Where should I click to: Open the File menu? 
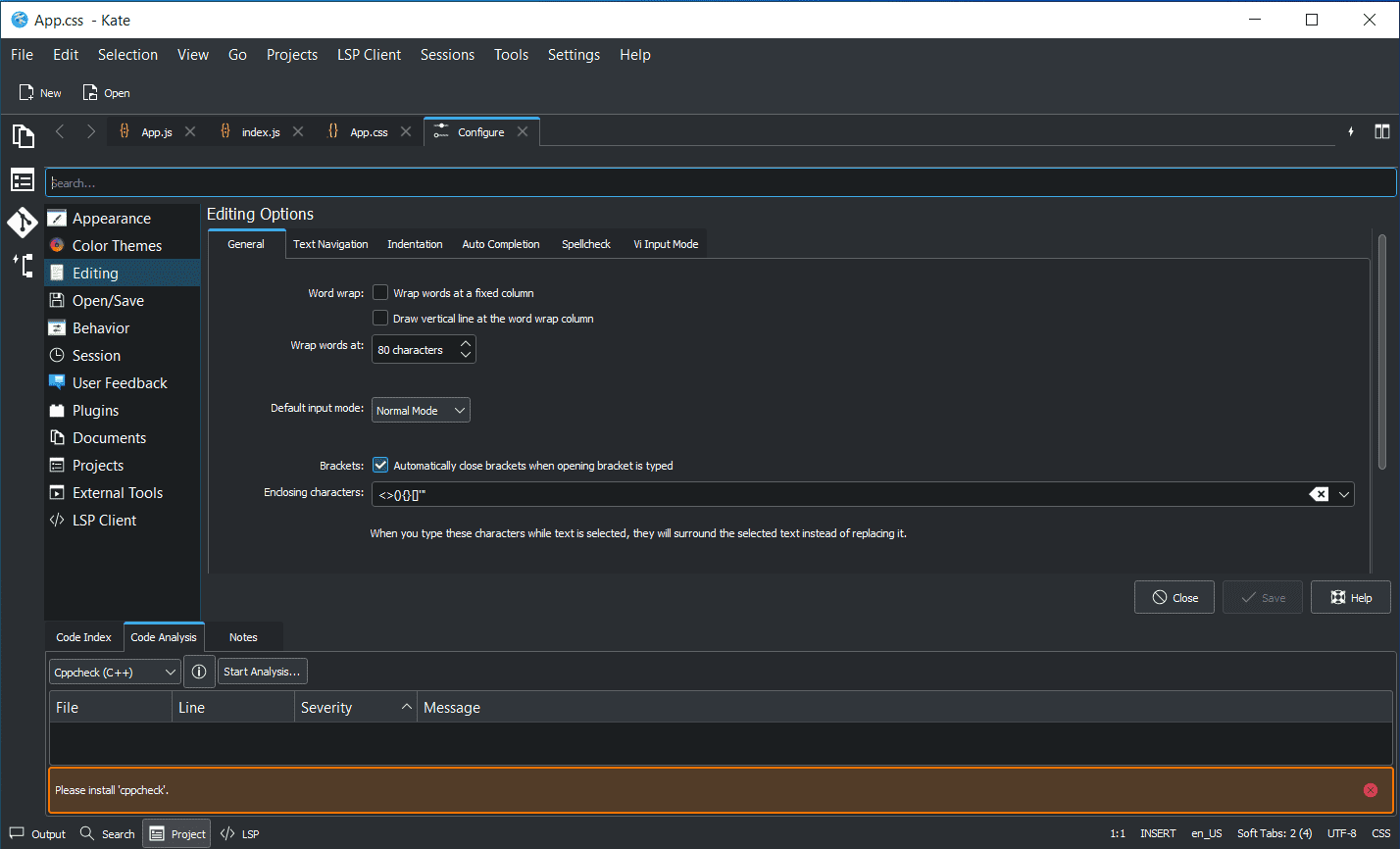[22, 55]
